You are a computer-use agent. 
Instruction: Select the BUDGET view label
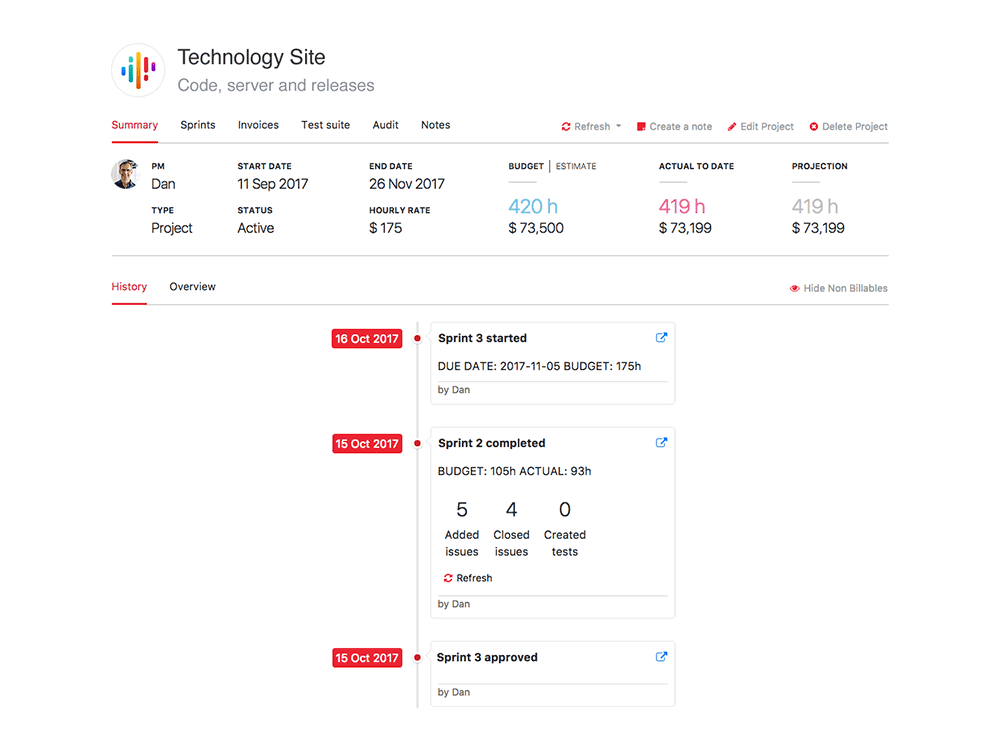[x=526, y=166]
